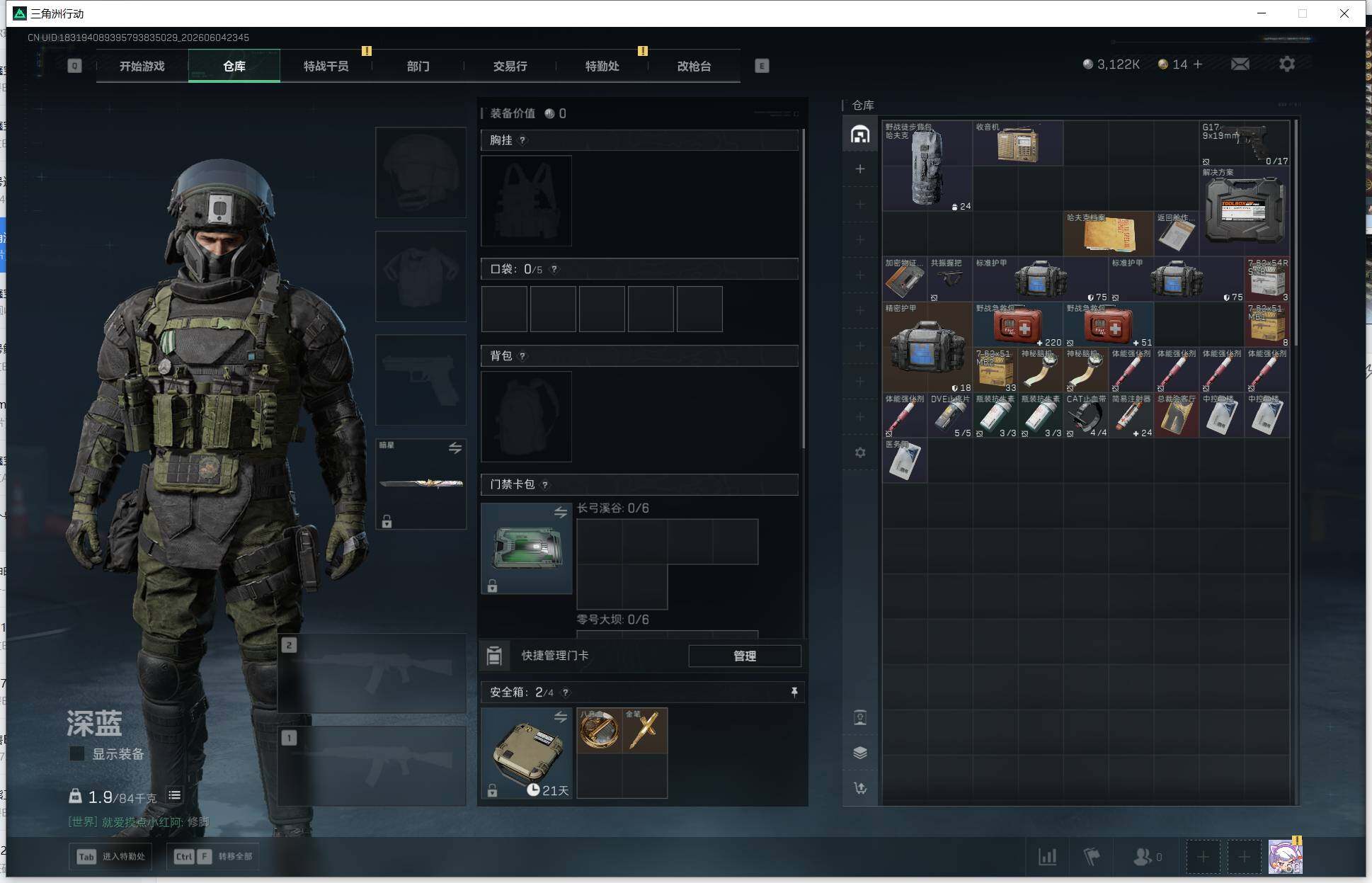Select primary weapon slot 1
Image resolution: width=1372 pixels, height=883 pixels.
(372, 766)
